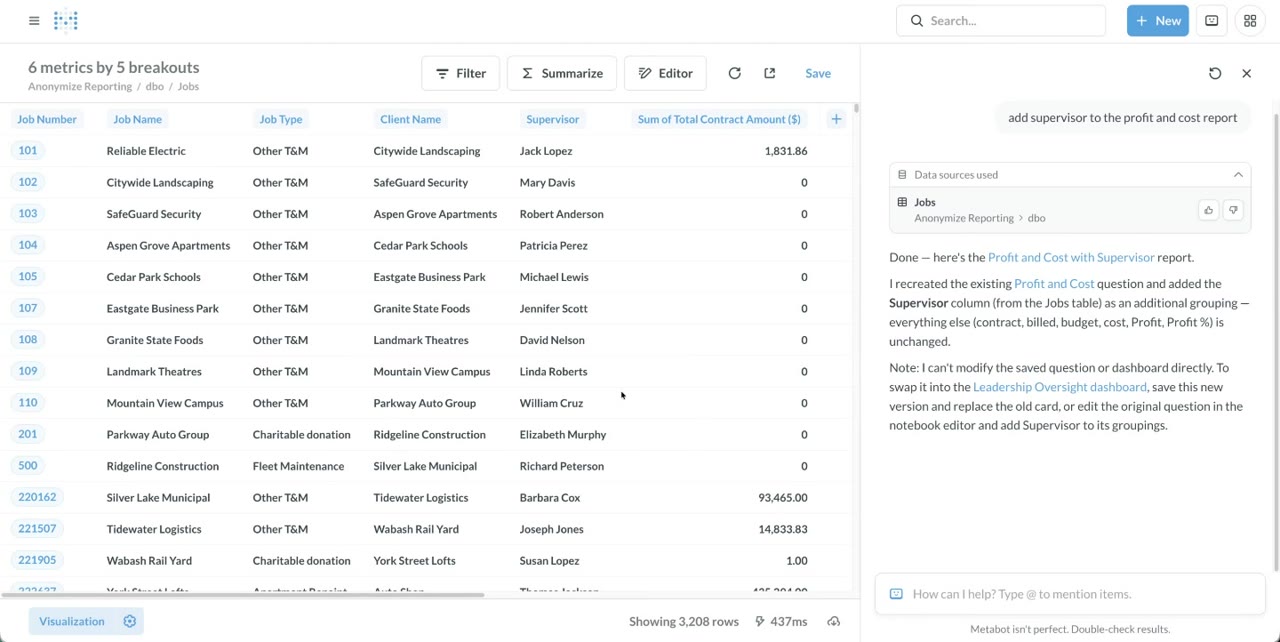Screen dimensions: 1280x642
Task: Give thumbs down to Metabot answer
Action: pyautogui.click(x=1233, y=210)
